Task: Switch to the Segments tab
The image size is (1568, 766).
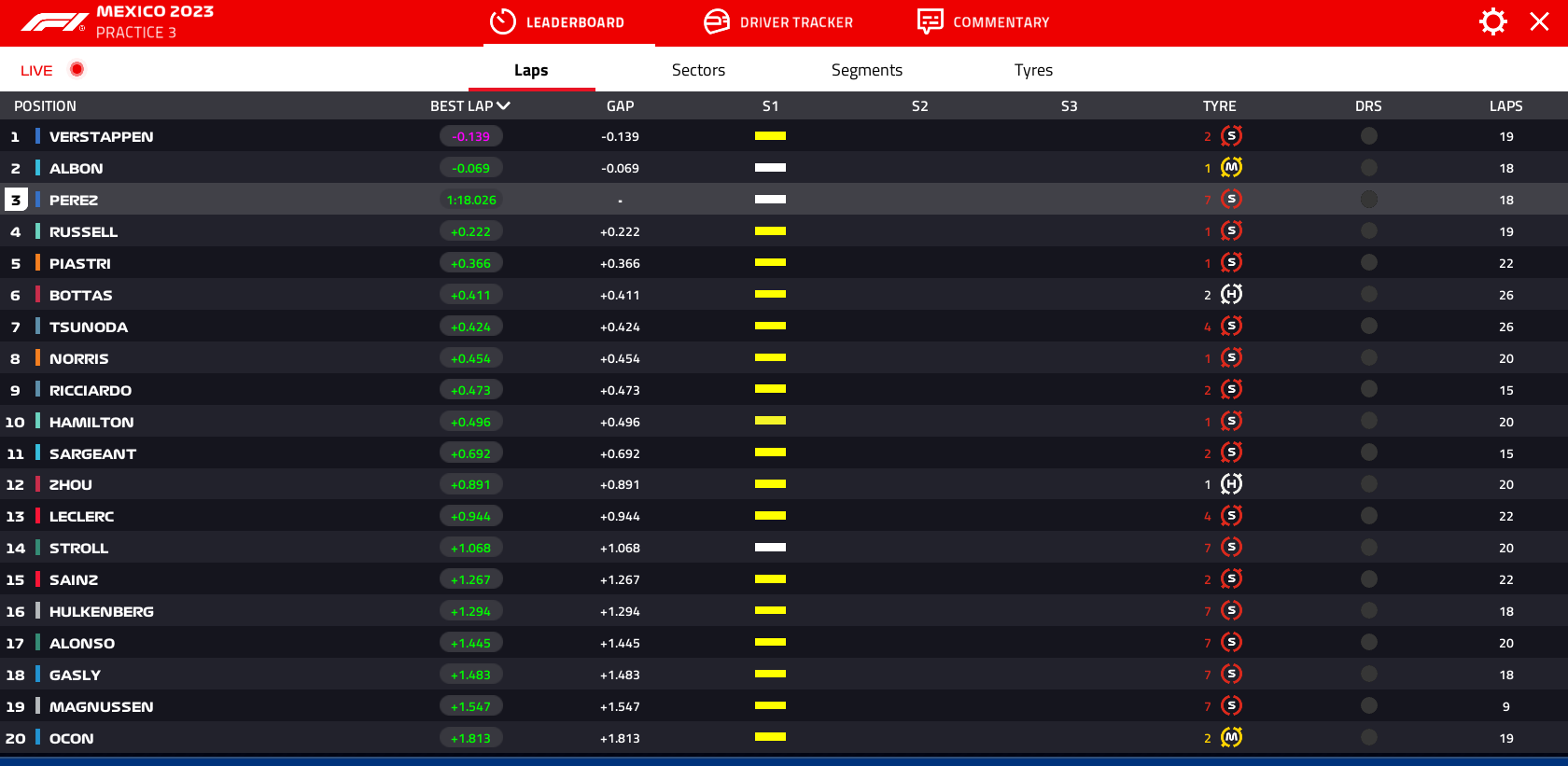Action: (x=867, y=70)
